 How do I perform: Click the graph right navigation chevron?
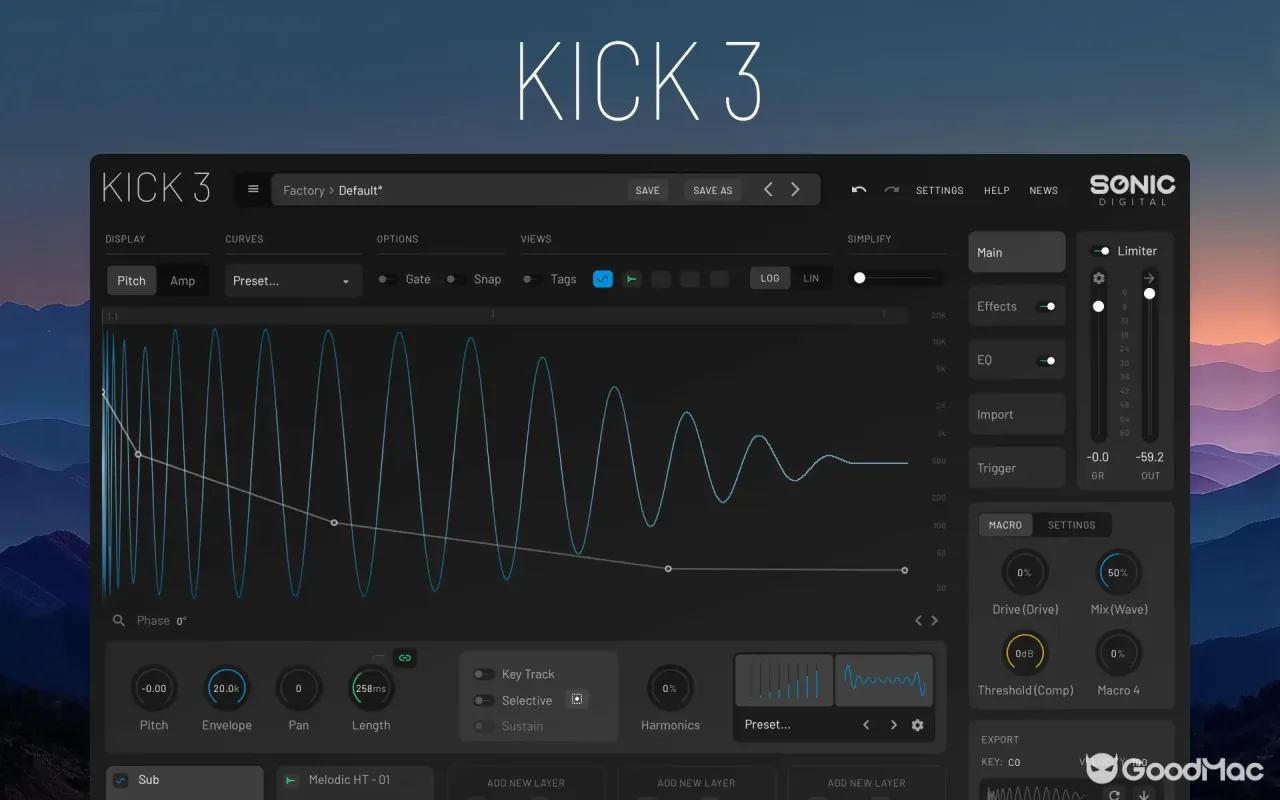coord(935,621)
